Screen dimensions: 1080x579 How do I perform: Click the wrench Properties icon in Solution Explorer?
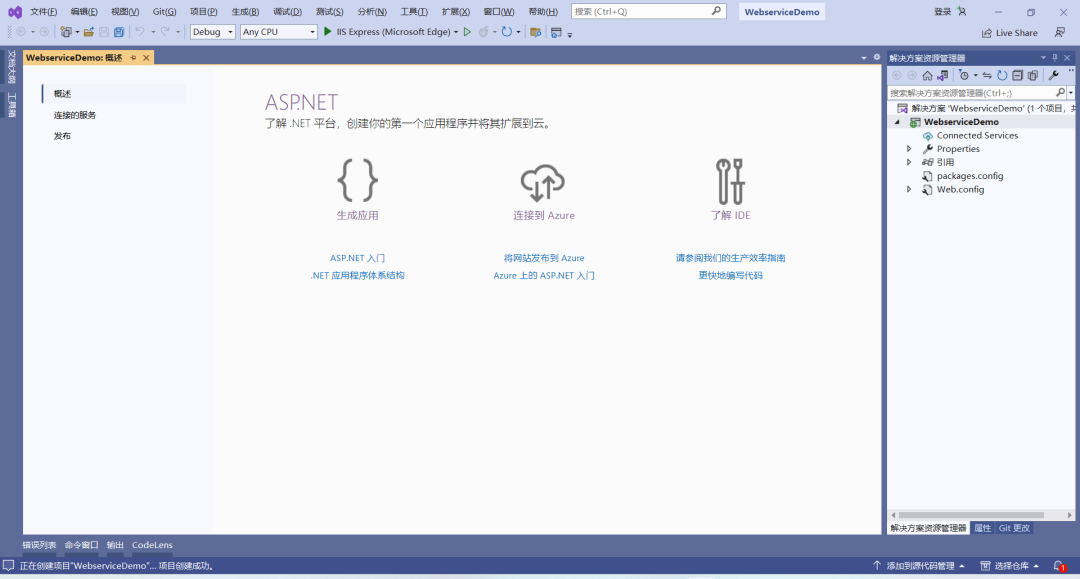coord(1054,75)
